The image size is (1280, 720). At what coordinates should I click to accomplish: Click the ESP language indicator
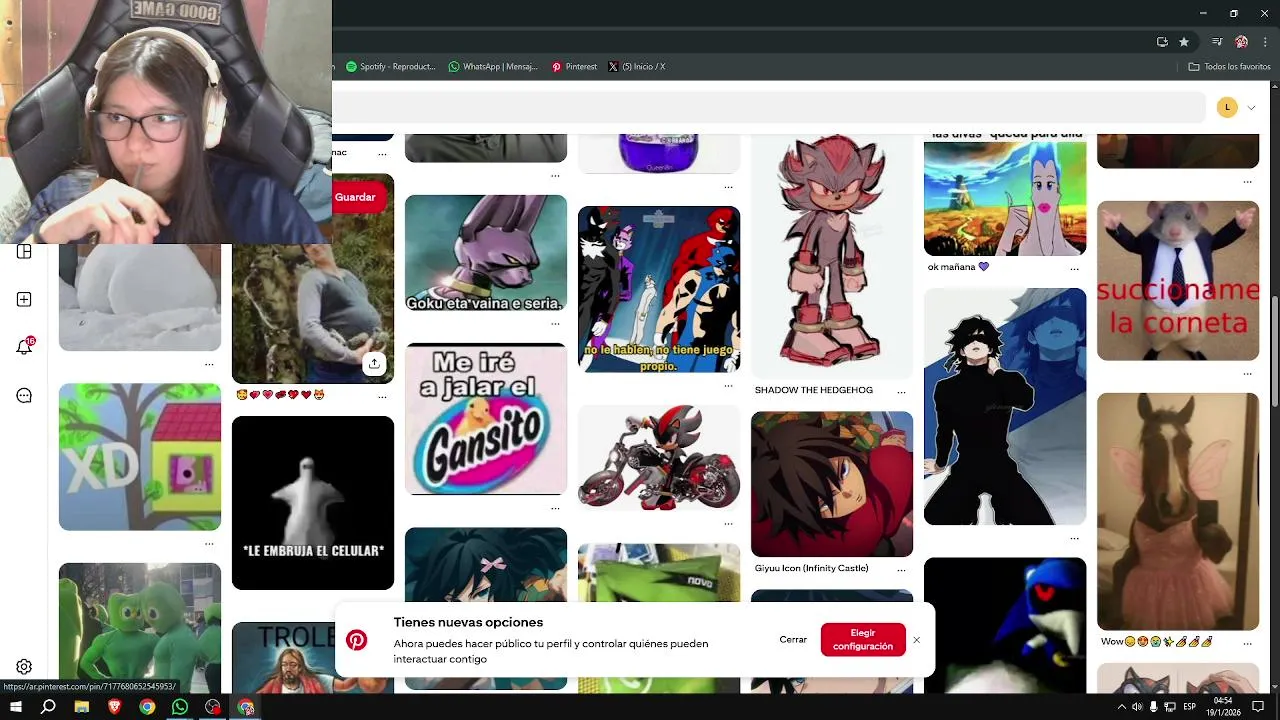click(x=1189, y=707)
